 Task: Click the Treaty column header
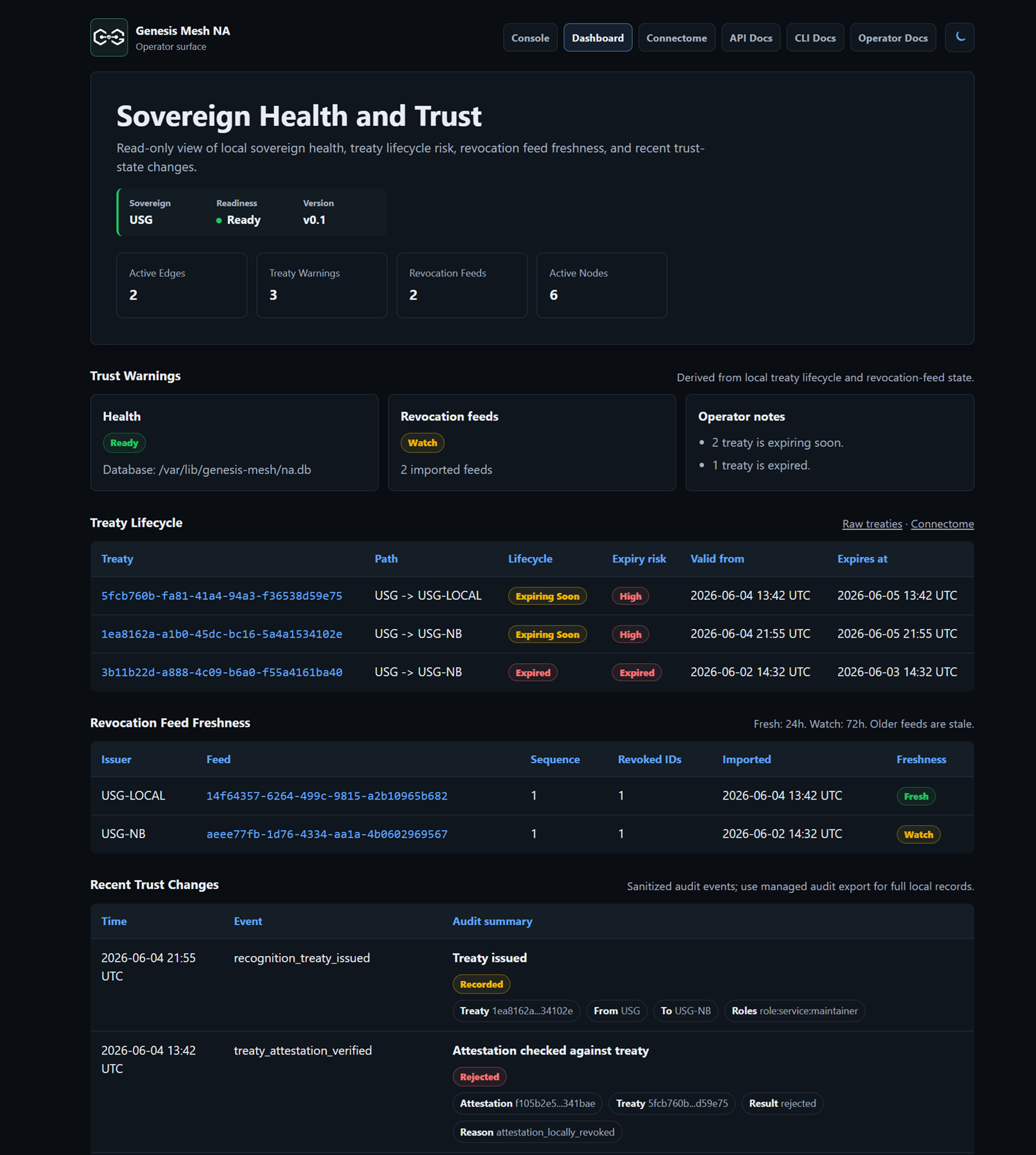tap(117, 559)
